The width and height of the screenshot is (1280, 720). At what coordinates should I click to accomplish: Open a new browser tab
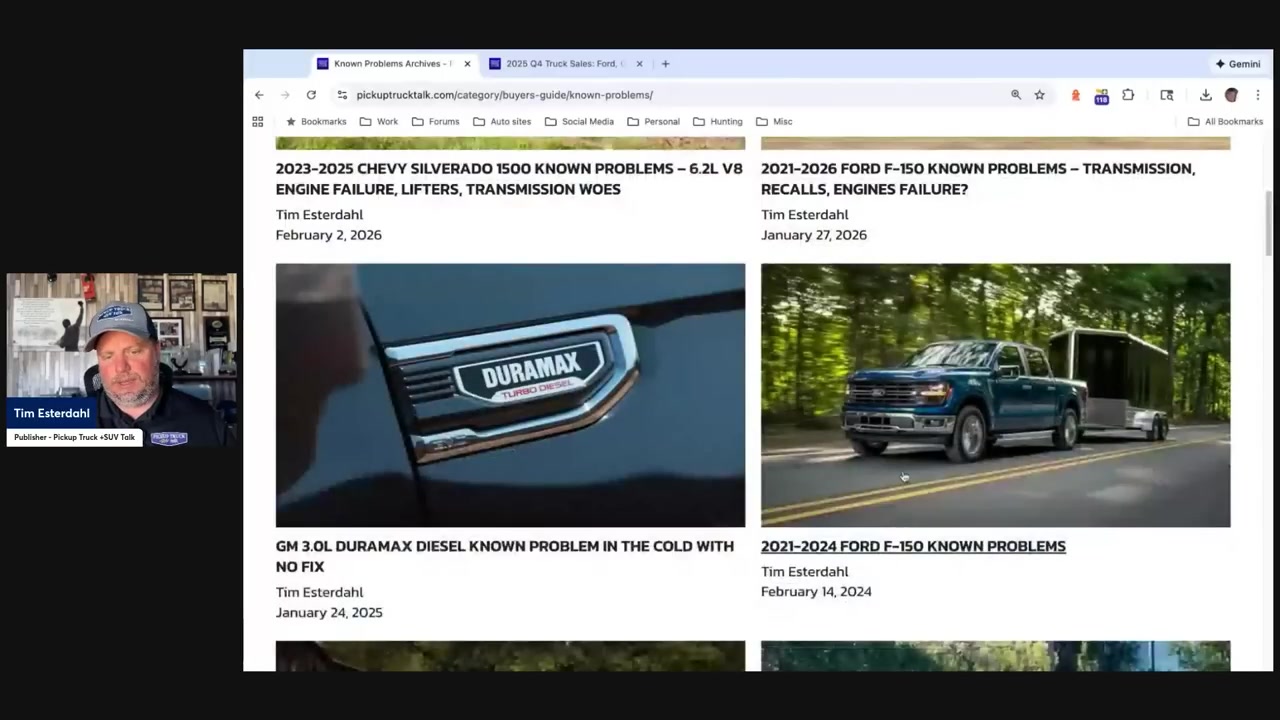click(x=665, y=64)
